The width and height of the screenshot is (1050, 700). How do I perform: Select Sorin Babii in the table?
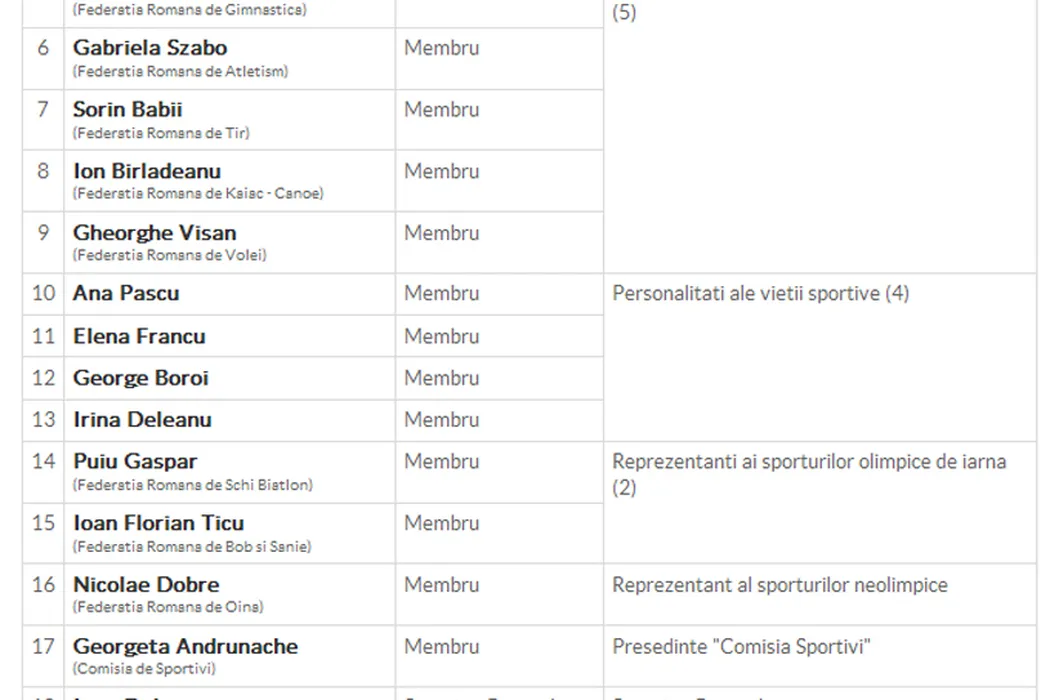tap(128, 110)
